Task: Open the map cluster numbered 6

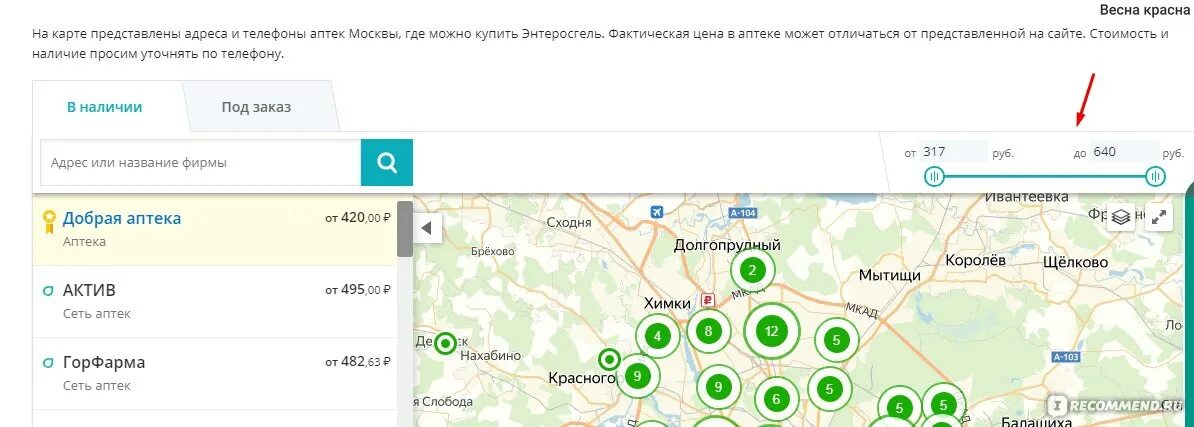Action: point(776,399)
